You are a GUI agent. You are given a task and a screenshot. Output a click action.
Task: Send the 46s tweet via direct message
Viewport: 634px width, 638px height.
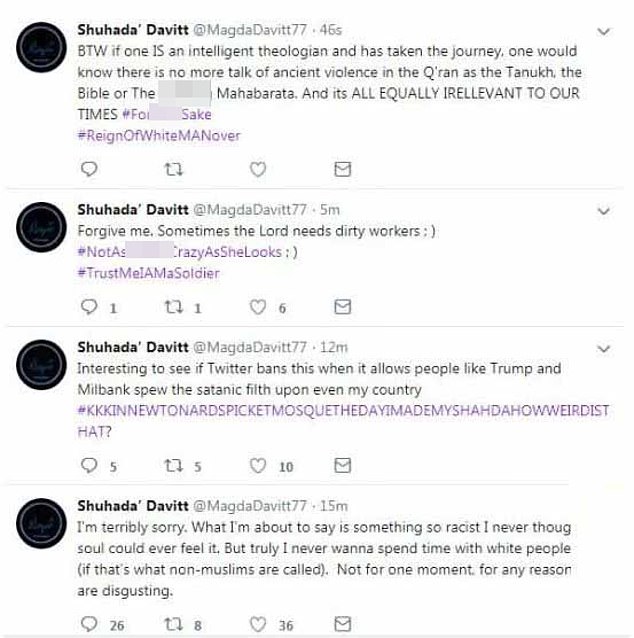(x=342, y=169)
